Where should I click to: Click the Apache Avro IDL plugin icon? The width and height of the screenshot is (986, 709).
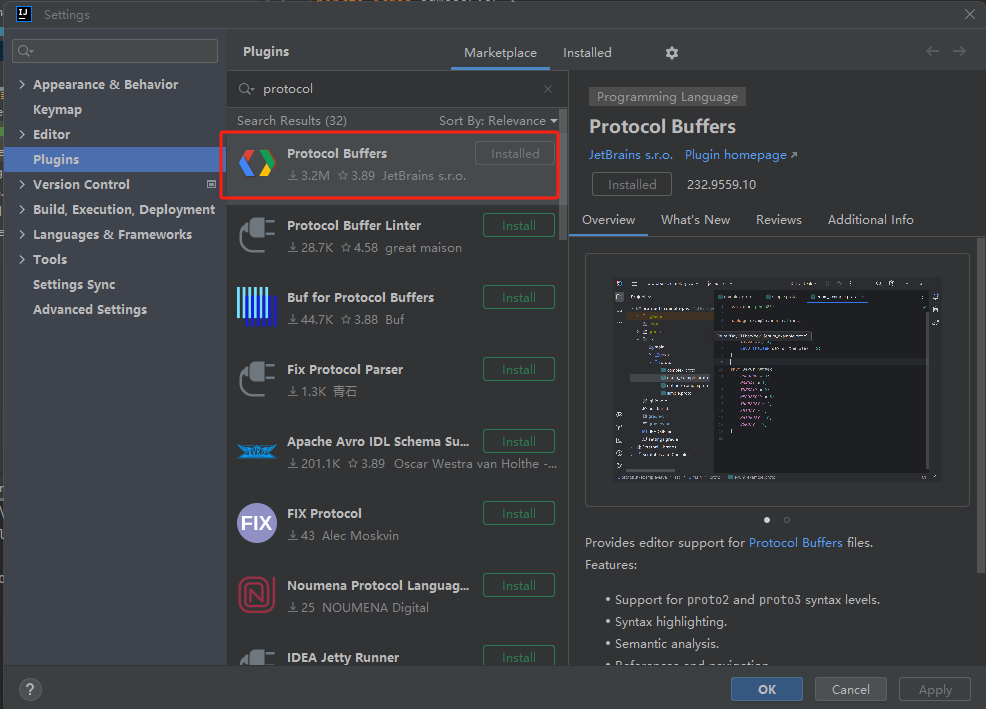tap(256, 451)
